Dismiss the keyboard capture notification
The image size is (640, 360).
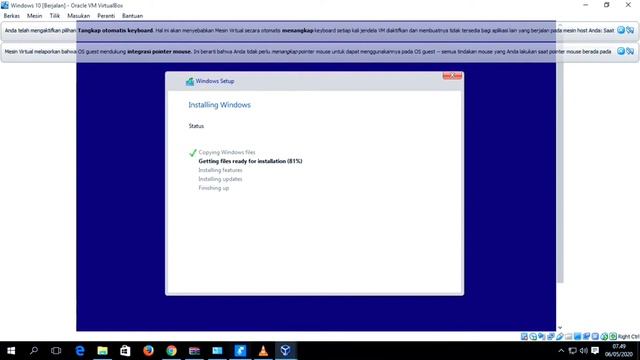(x=621, y=30)
